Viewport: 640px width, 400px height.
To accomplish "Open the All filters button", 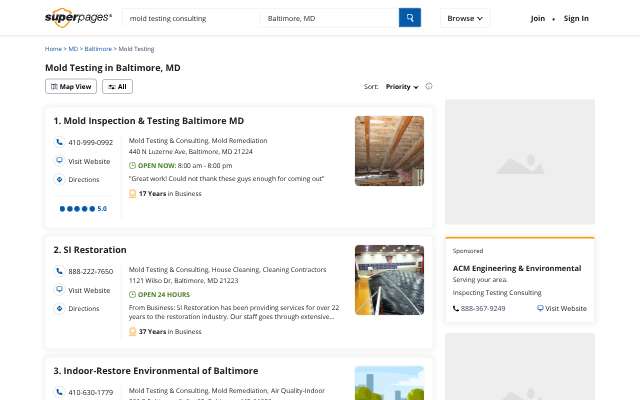I will [117, 87].
